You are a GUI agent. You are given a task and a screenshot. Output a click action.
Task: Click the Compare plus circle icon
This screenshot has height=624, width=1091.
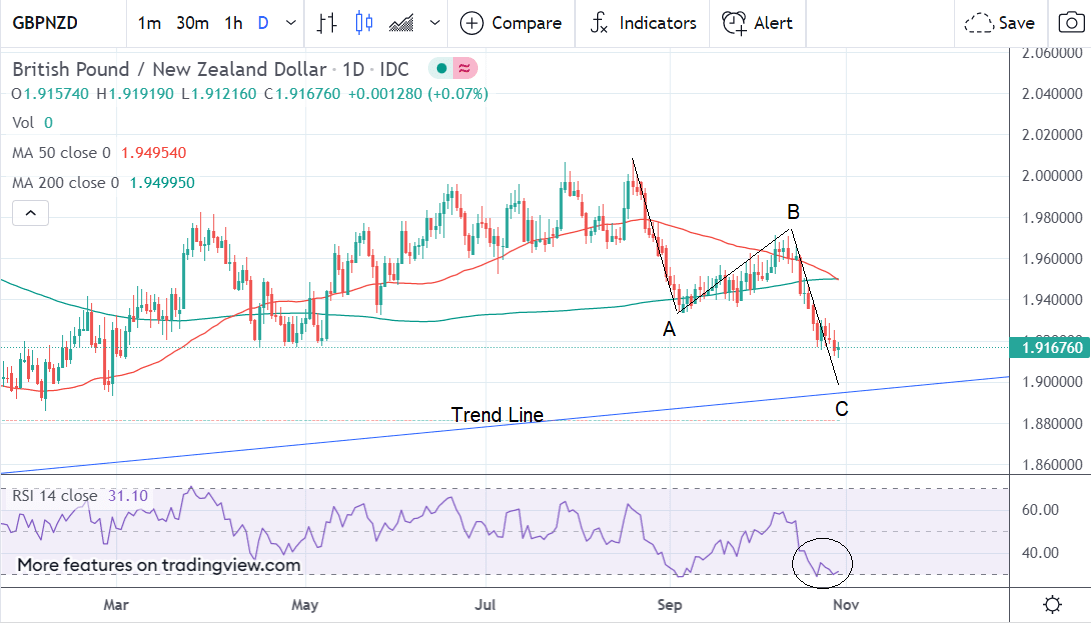(x=471, y=23)
